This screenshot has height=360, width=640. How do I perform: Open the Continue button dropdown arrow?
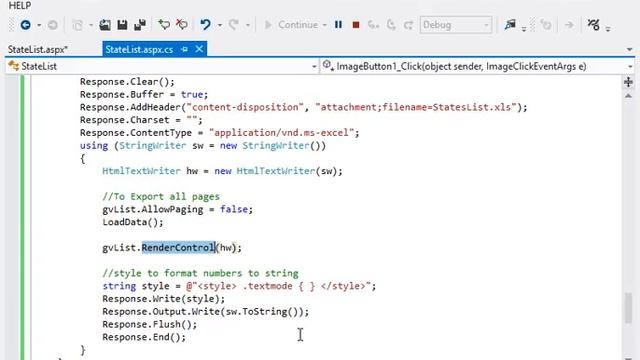(x=324, y=25)
